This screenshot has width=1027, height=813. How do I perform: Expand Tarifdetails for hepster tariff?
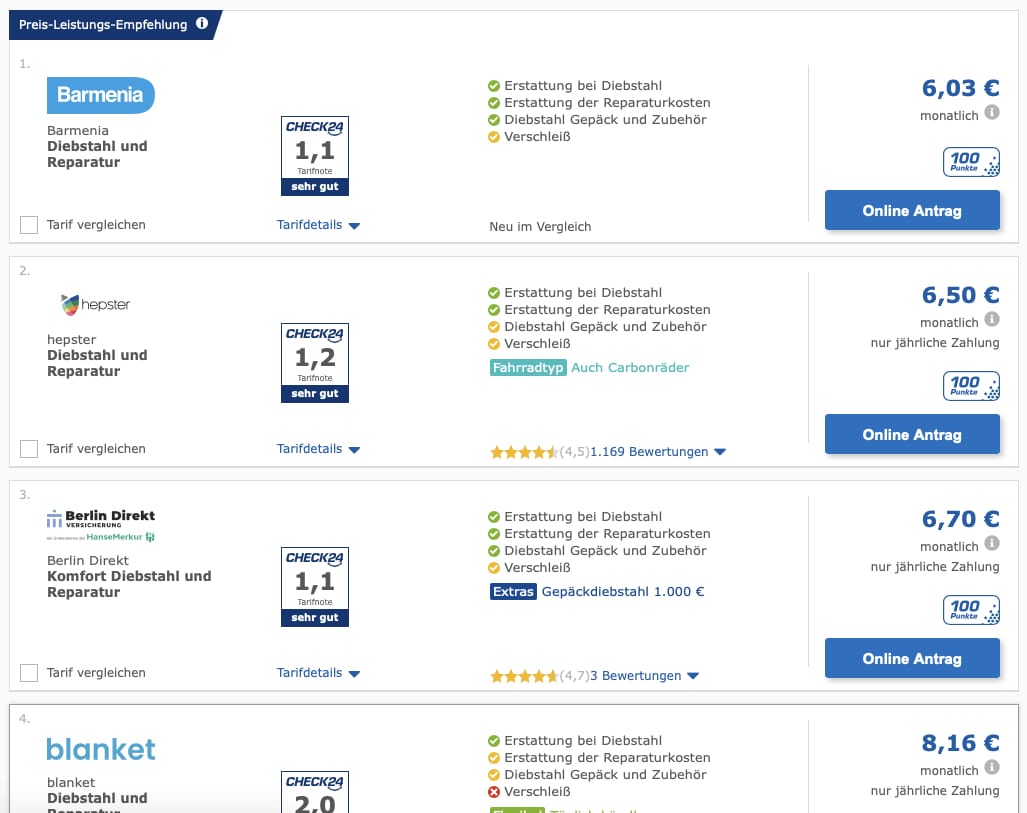[318, 449]
